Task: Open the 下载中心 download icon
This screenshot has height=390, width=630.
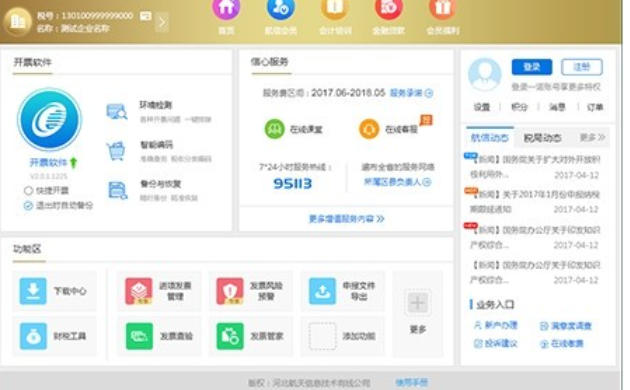Action: point(33,290)
